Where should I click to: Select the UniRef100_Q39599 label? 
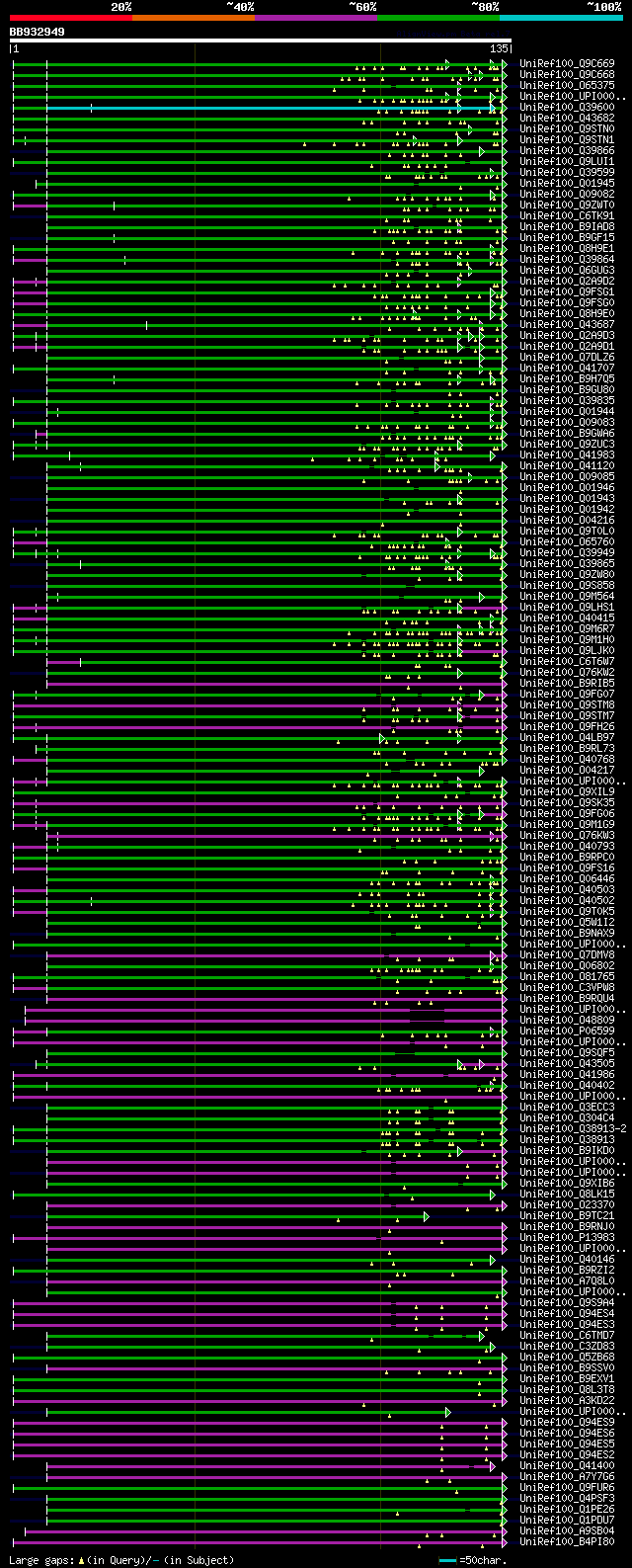click(567, 172)
